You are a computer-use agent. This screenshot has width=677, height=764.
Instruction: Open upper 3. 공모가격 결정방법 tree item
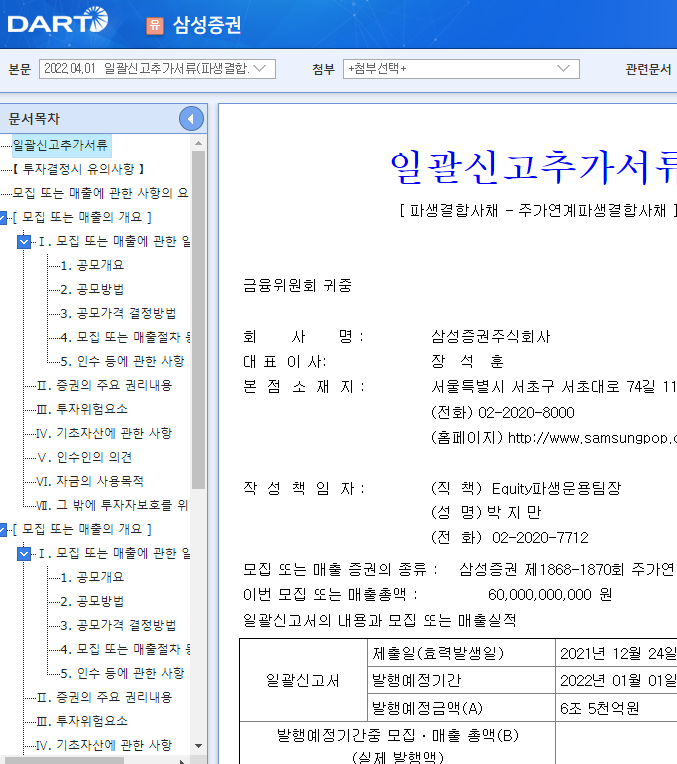click(118, 313)
